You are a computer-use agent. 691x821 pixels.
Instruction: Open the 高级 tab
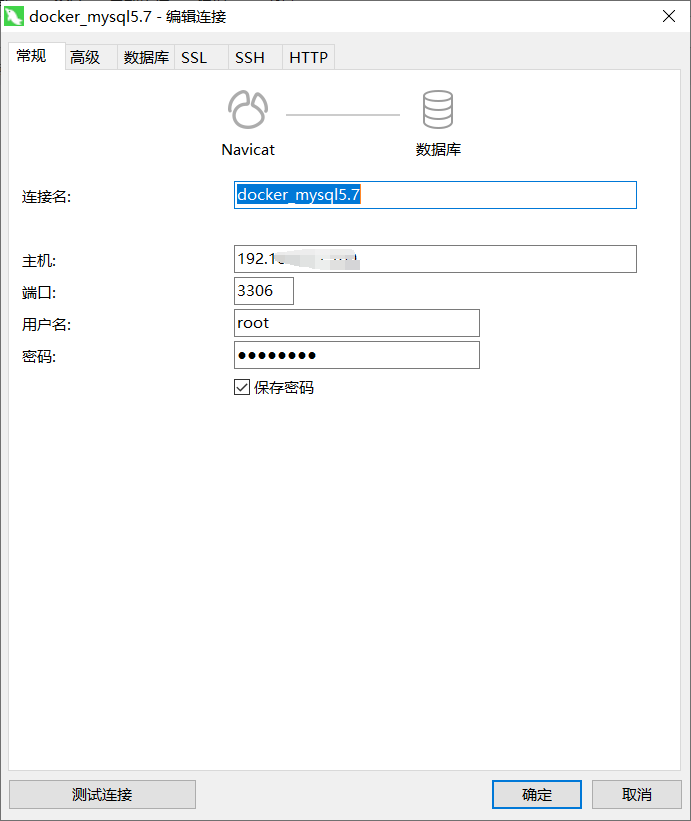click(91, 57)
